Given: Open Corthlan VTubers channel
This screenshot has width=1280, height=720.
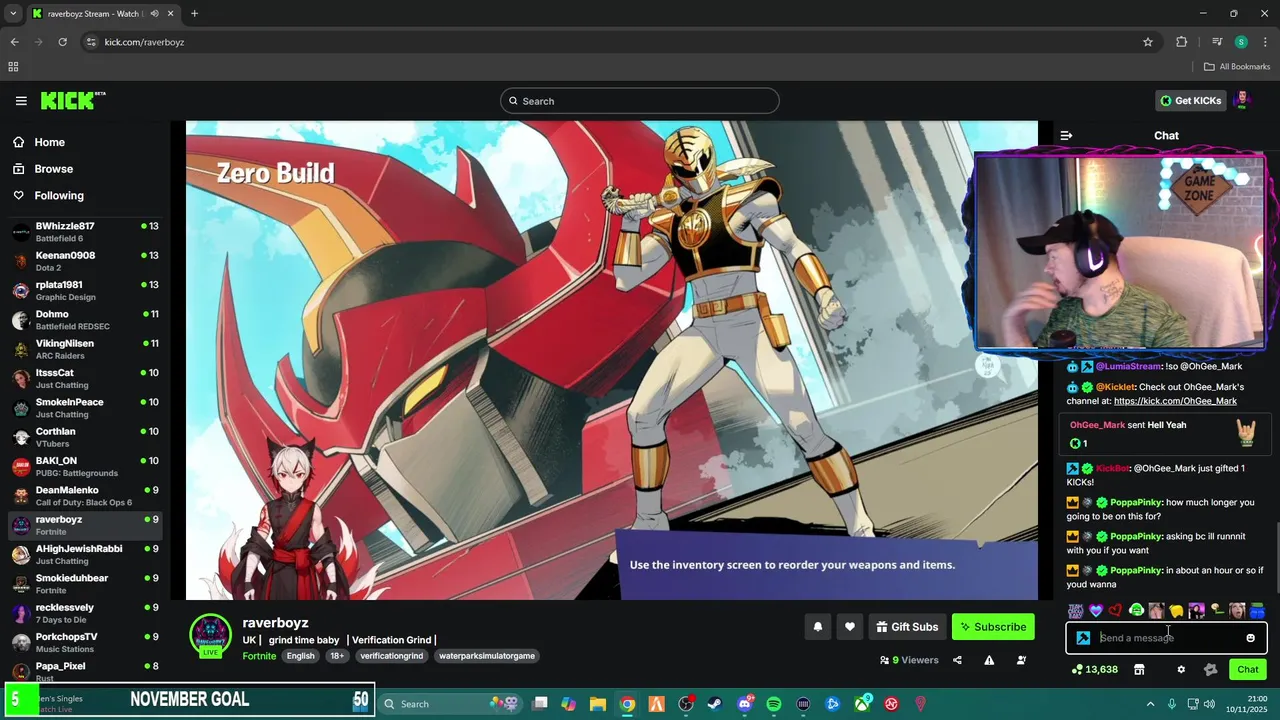Looking at the screenshot, I should [85, 437].
